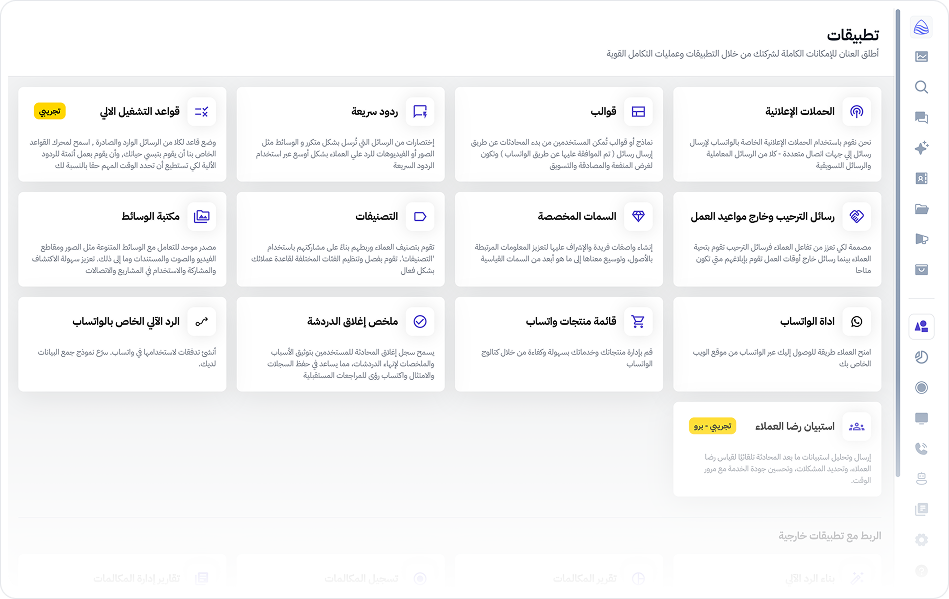Click the Quick Replies (ردود سريعة) message icon
The width and height of the screenshot is (949, 599).
(420, 112)
